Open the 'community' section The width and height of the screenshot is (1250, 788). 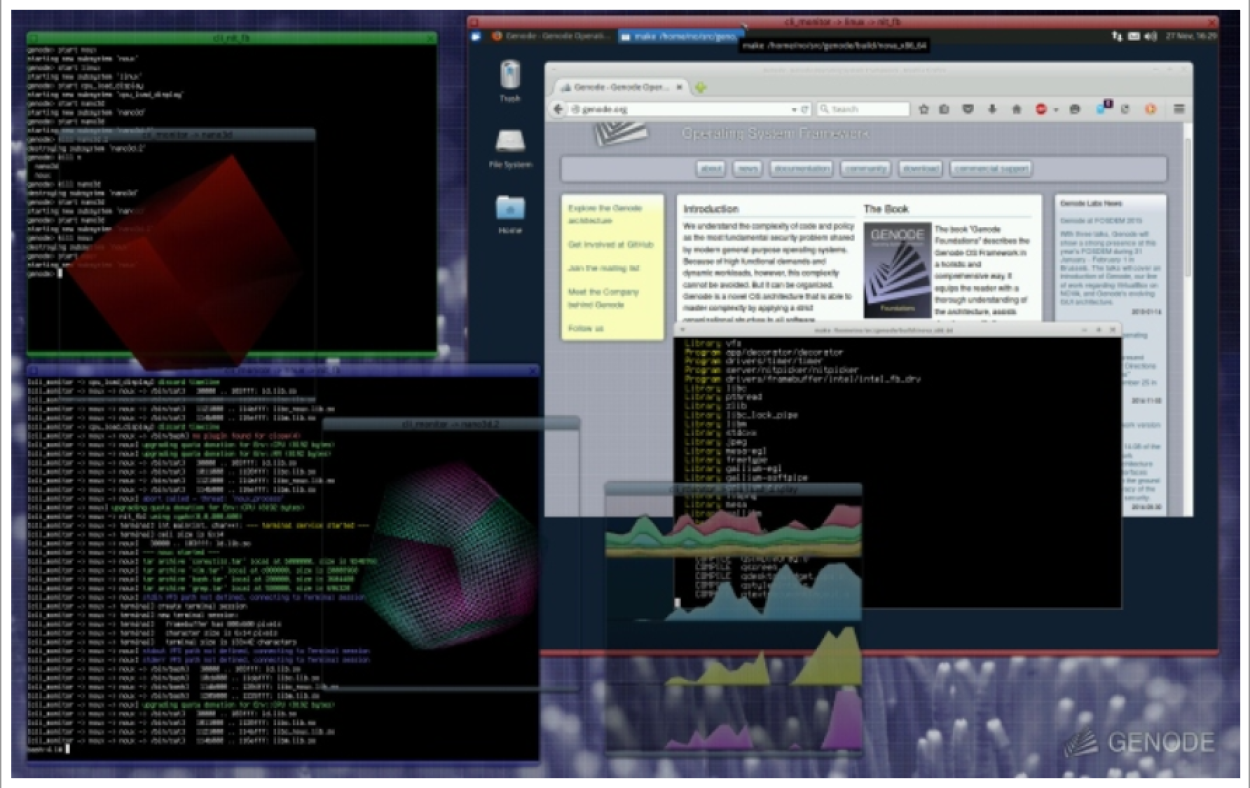pyautogui.click(x=865, y=169)
